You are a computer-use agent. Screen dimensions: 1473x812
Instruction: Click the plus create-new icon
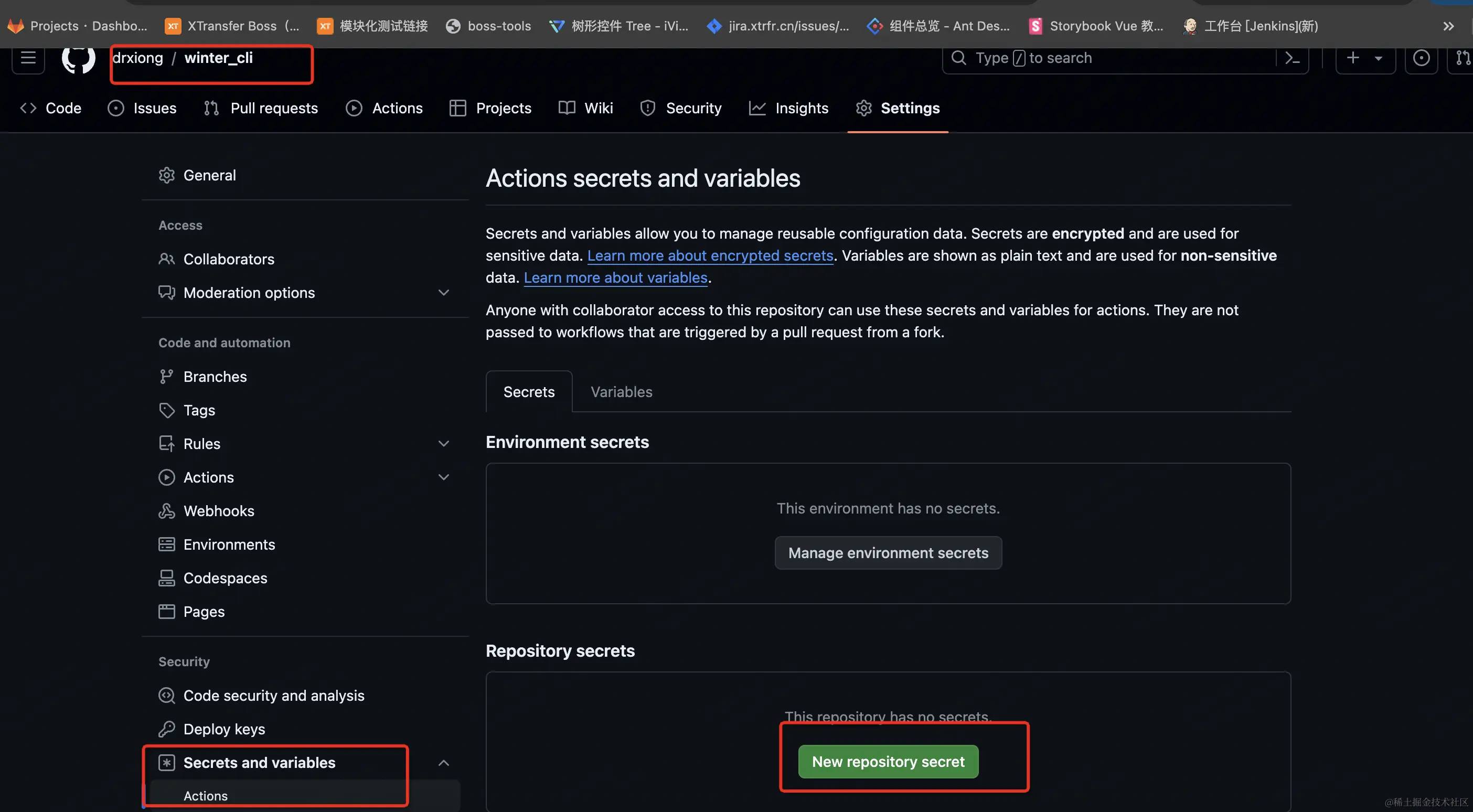1353,58
